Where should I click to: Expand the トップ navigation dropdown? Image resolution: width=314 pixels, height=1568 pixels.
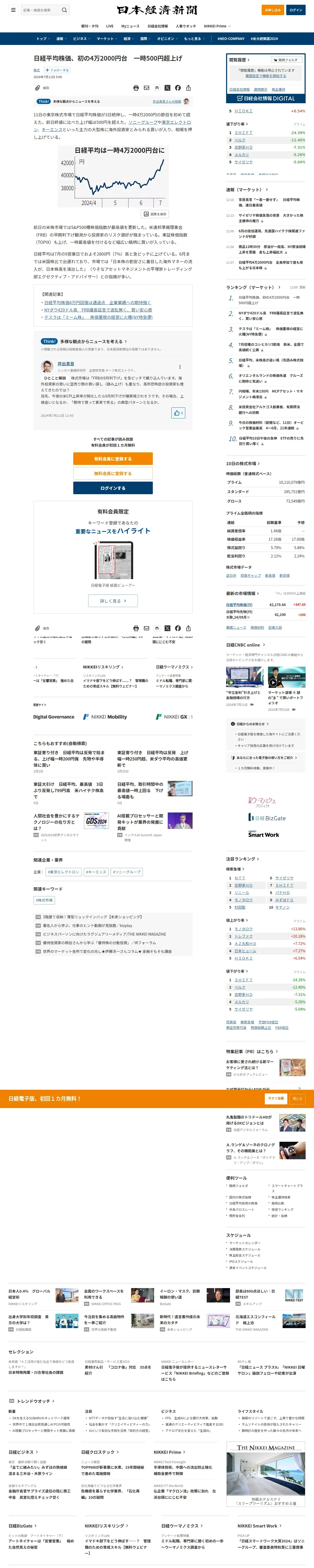43,38
